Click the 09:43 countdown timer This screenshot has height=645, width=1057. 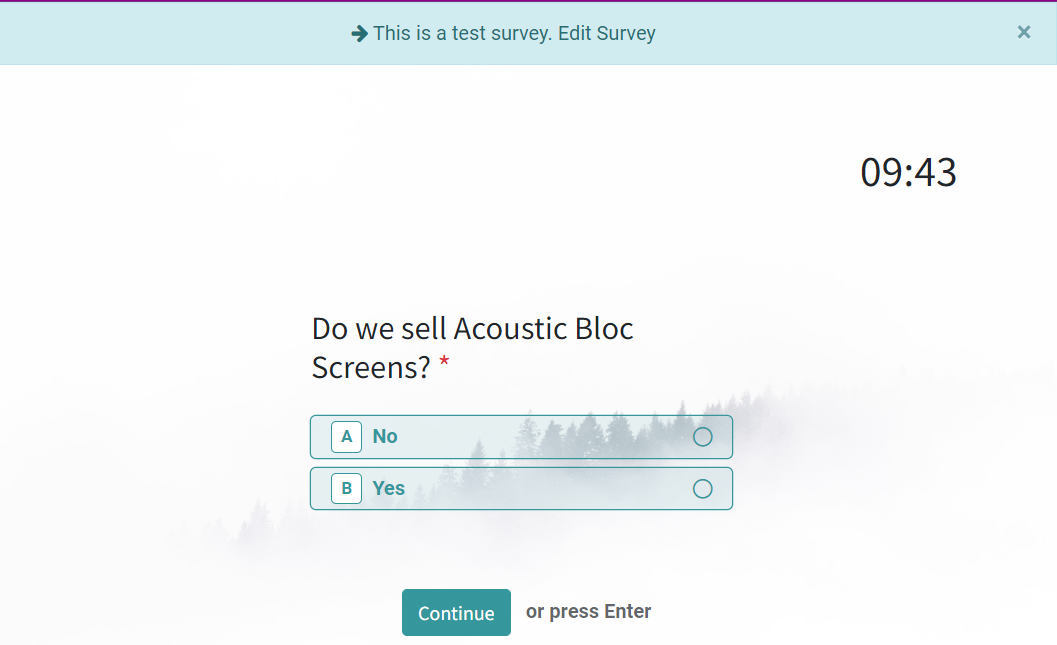point(908,172)
